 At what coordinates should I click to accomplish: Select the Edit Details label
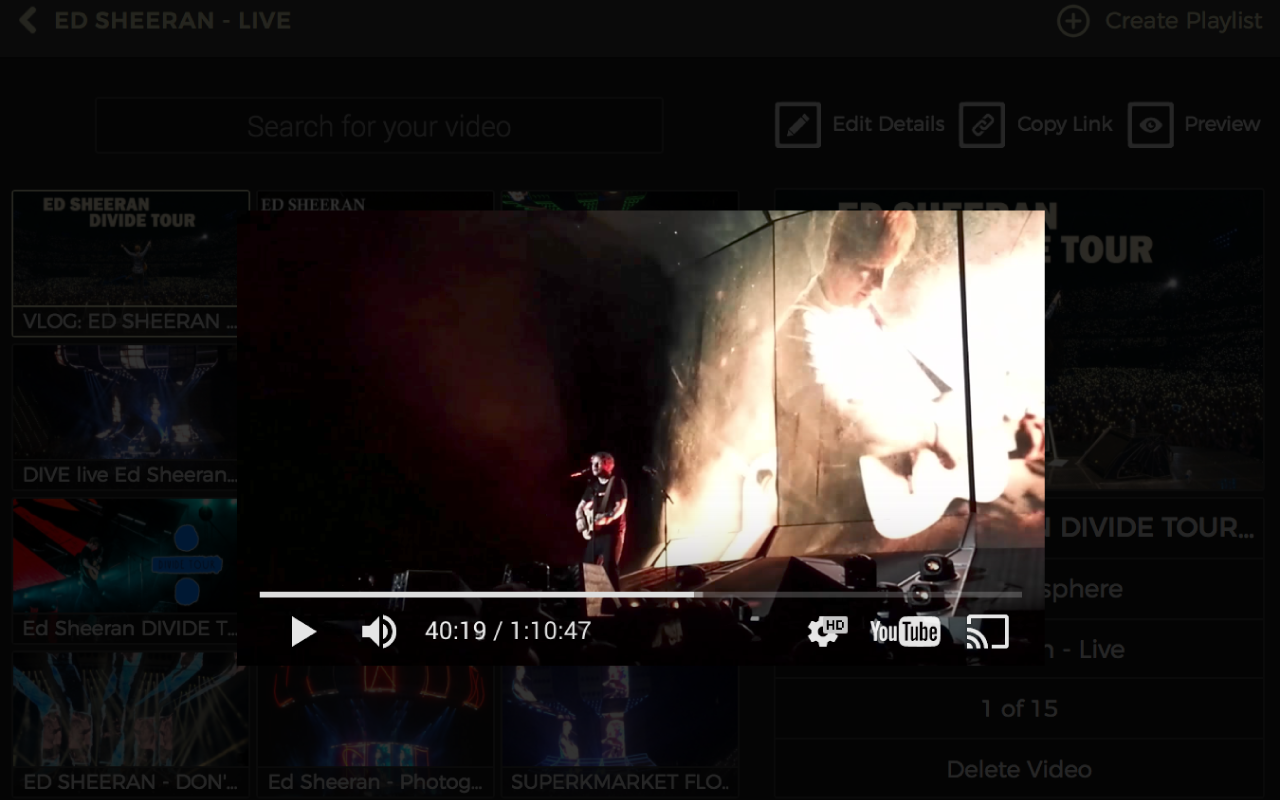point(888,124)
